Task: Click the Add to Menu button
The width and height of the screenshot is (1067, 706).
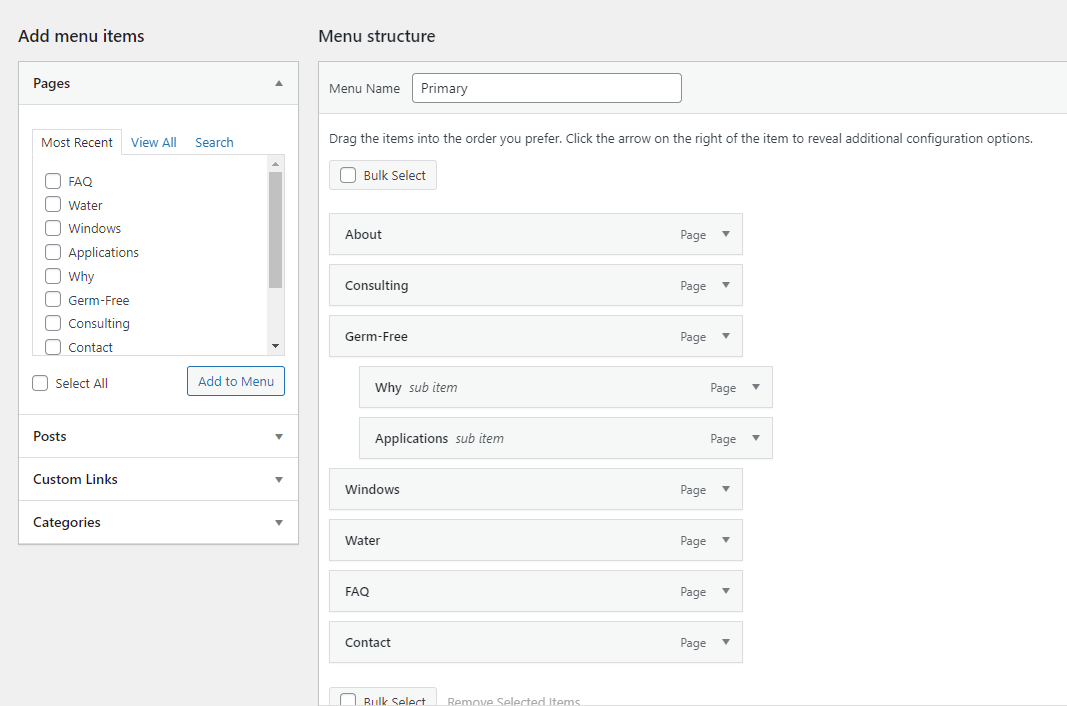Action: point(235,381)
